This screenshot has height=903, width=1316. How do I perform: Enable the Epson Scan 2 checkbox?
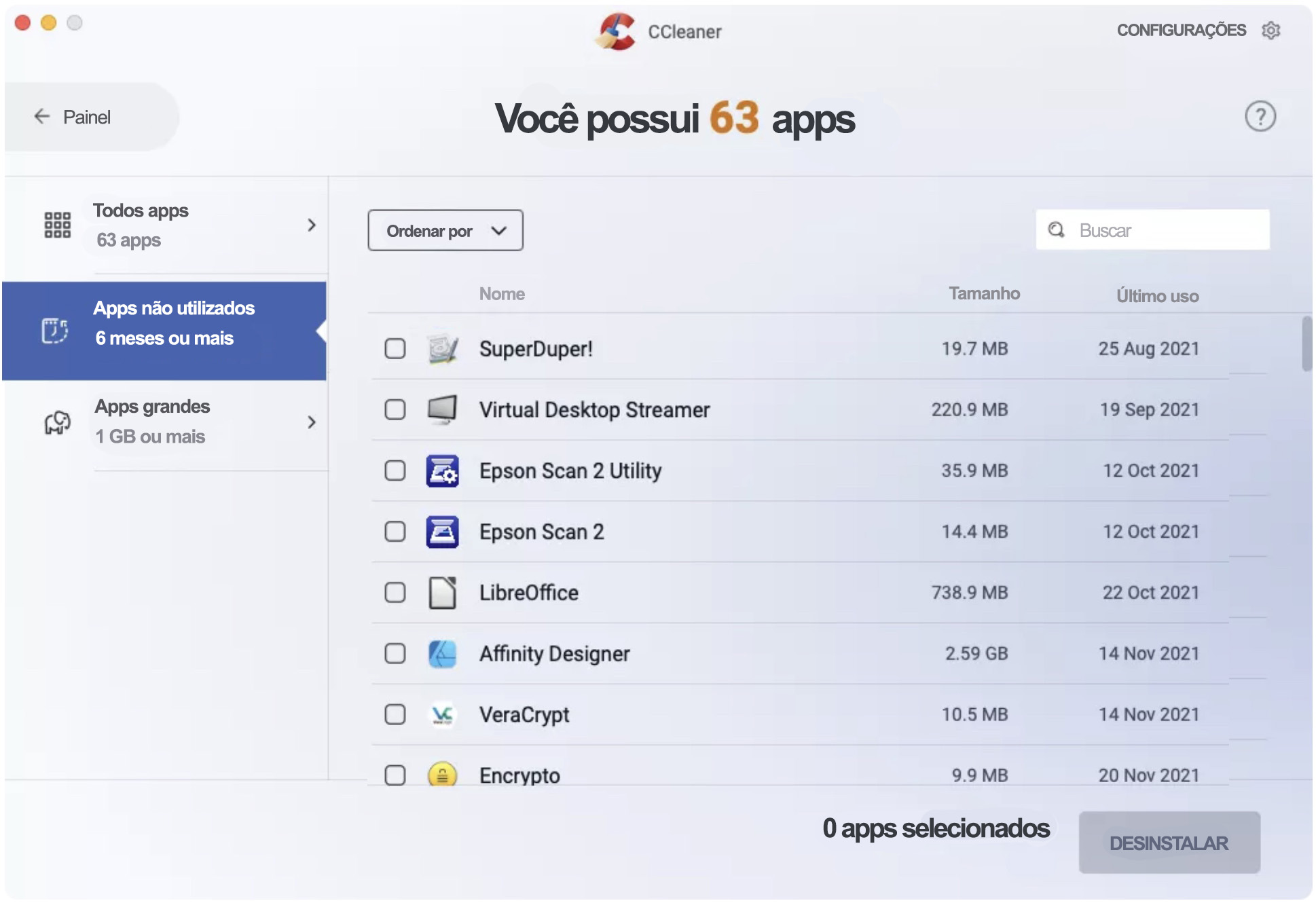point(395,532)
